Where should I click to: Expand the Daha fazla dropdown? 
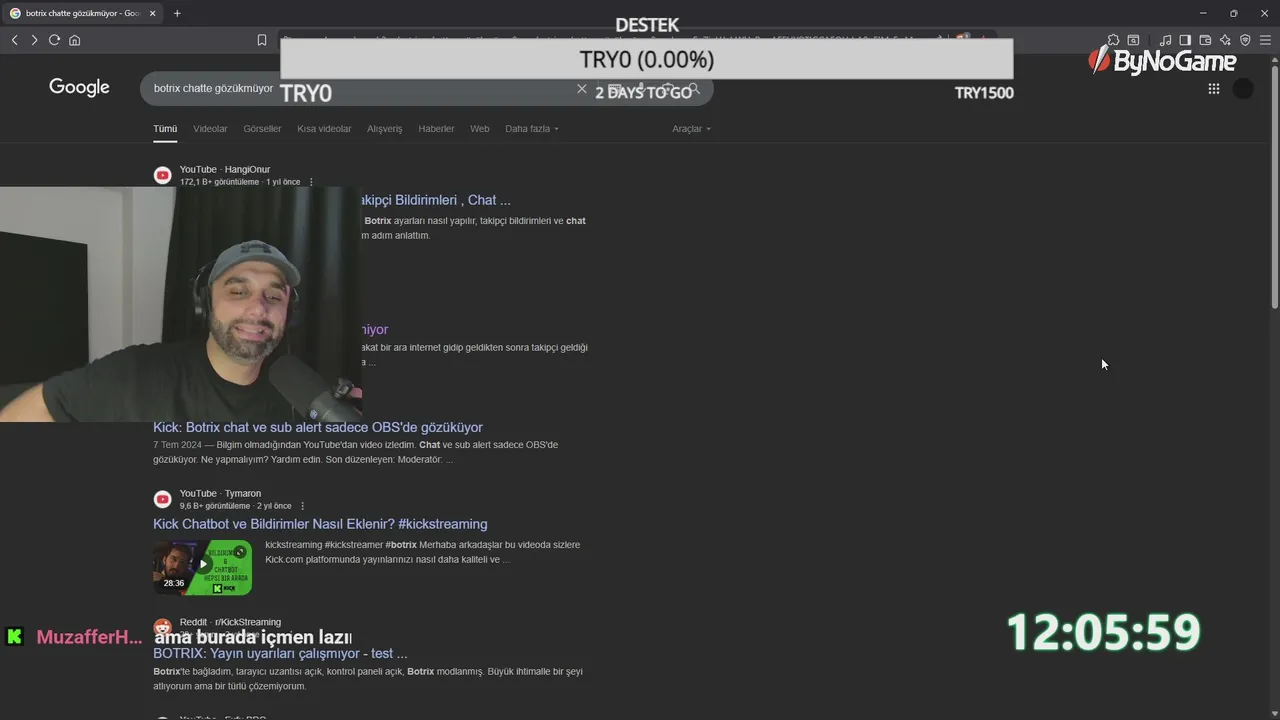(532, 128)
